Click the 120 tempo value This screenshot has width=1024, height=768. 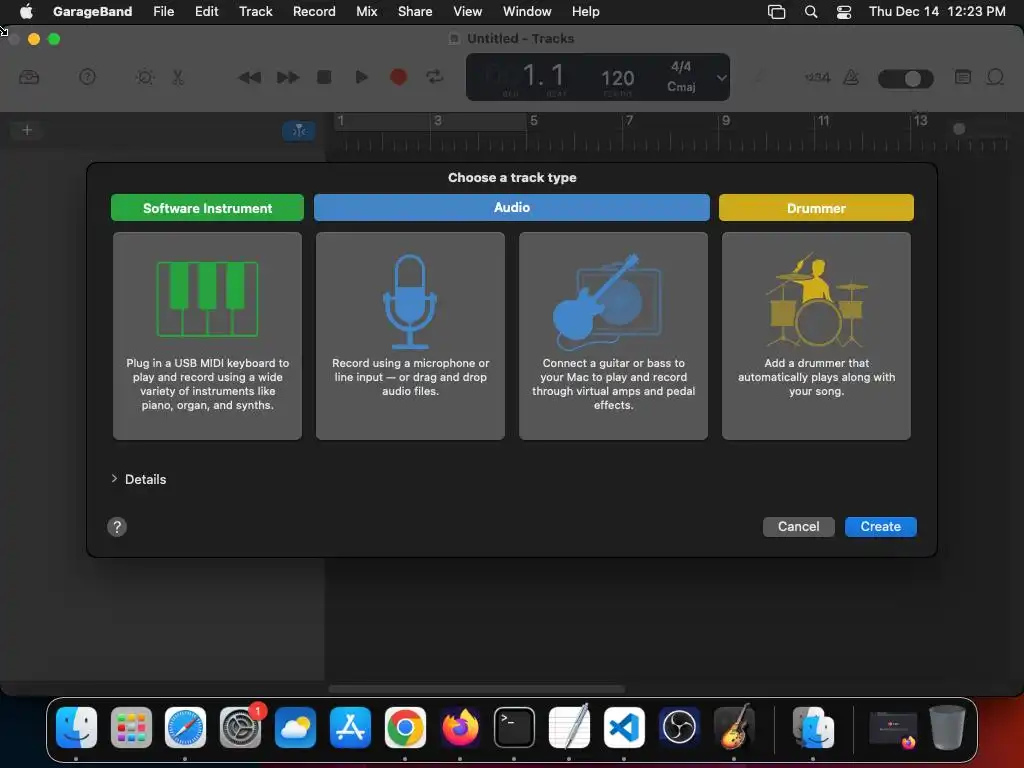pos(618,78)
